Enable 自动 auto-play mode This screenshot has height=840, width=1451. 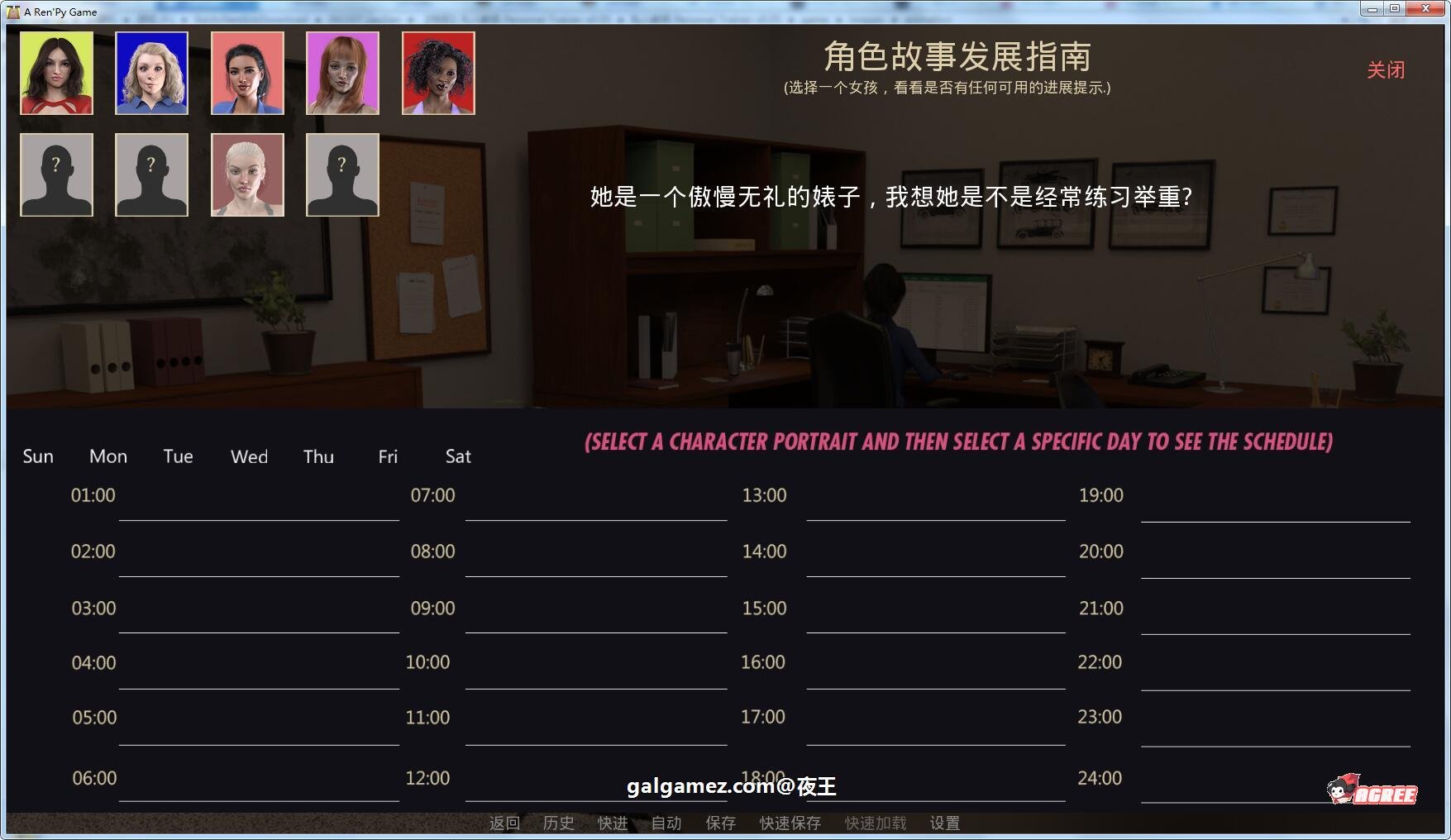pos(666,823)
